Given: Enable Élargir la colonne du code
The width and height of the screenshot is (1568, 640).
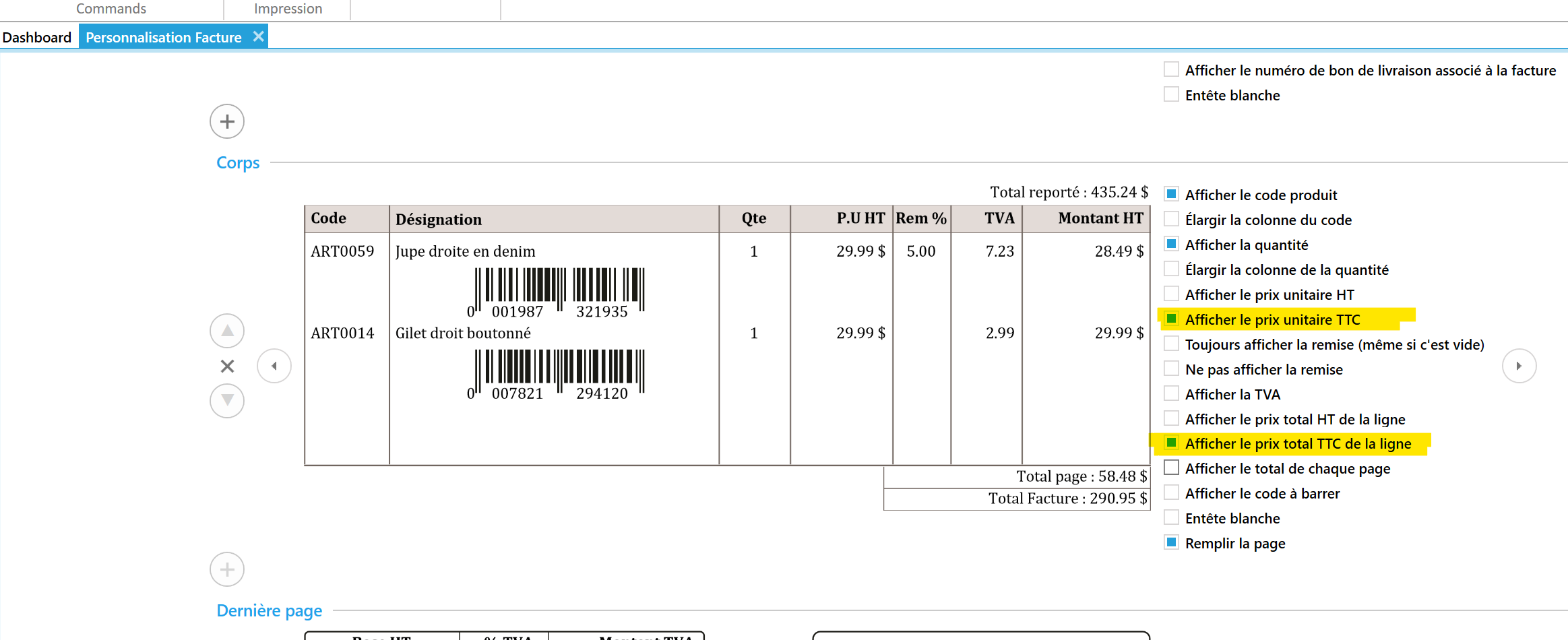Looking at the screenshot, I should pyautogui.click(x=1172, y=220).
